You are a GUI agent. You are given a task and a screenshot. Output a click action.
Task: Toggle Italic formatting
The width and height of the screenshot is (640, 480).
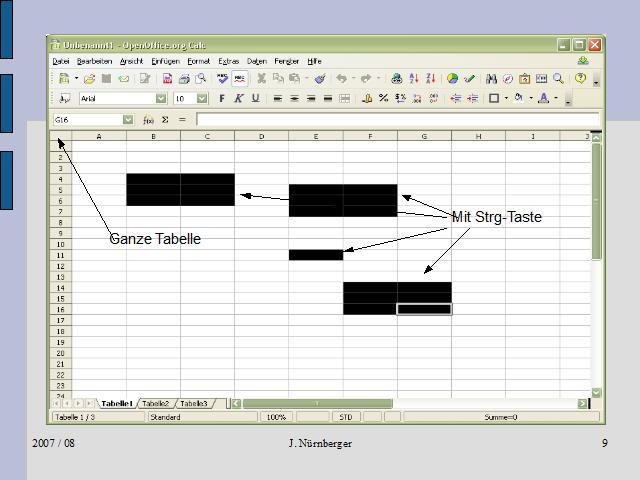tap(238, 99)
